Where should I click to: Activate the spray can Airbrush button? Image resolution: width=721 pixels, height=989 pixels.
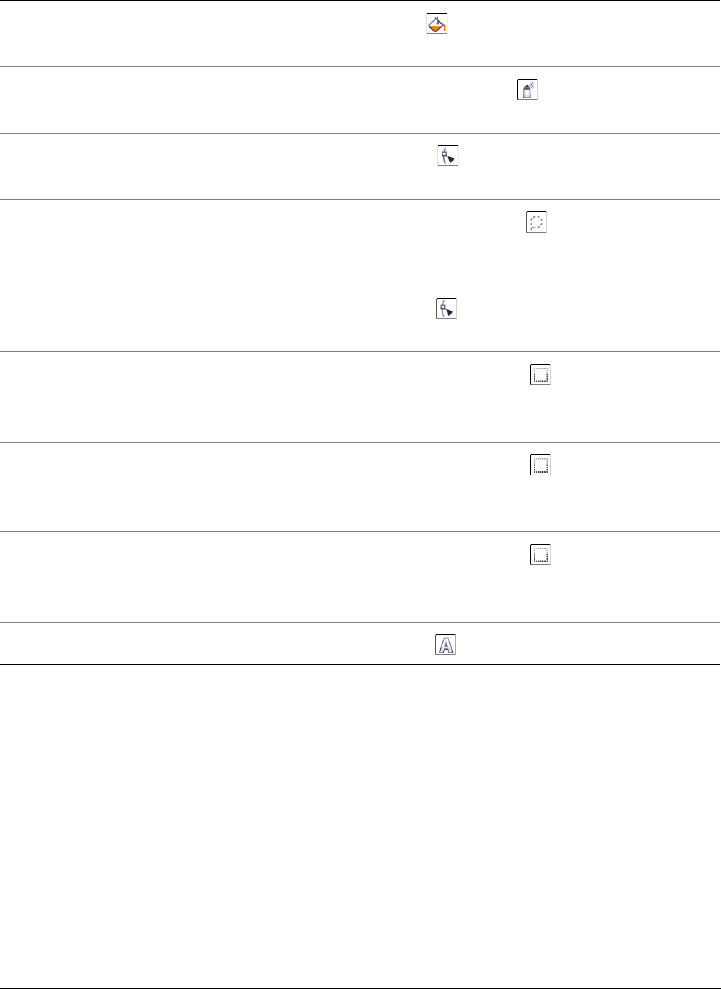click(527, 90)
